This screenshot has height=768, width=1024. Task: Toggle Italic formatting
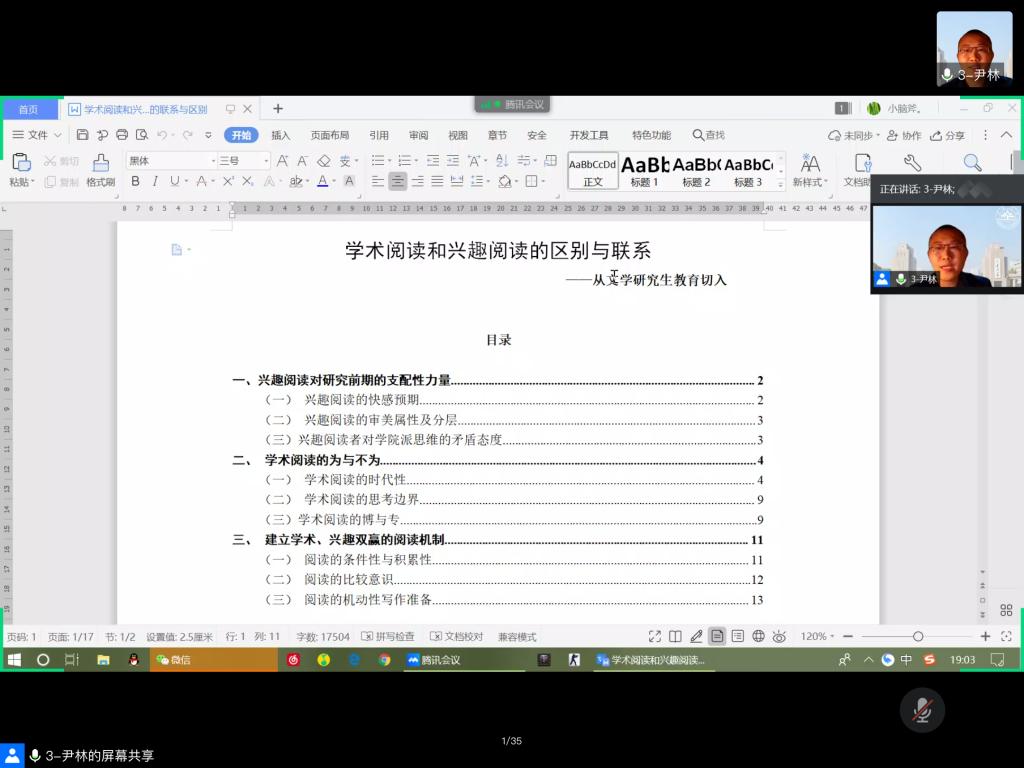[155, 181]
